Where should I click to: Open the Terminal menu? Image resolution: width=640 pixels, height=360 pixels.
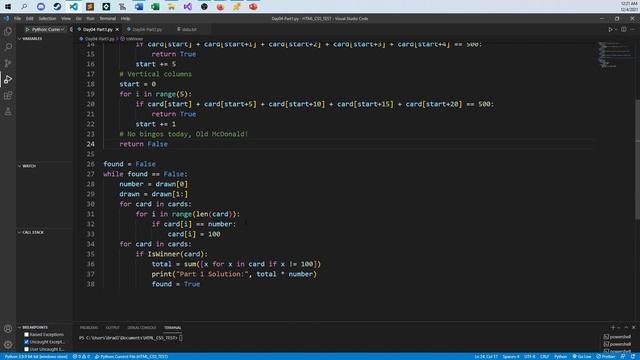pyautogui.click(x=108, y=18)
